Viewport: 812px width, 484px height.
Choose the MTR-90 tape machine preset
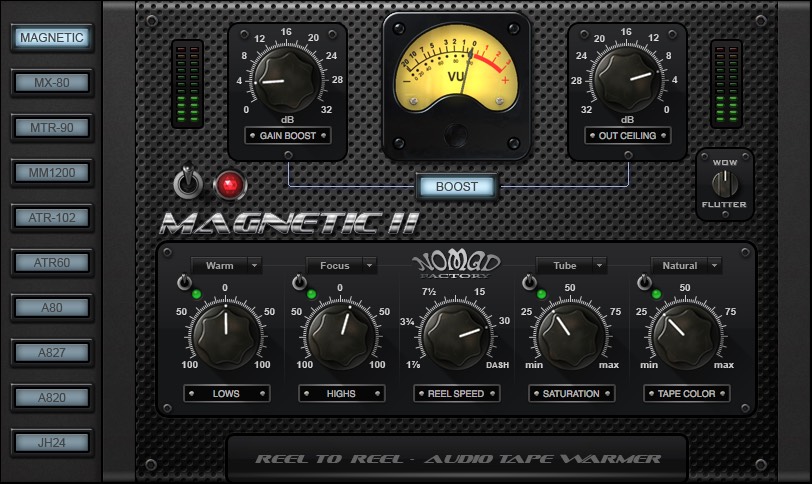point(52,128)
